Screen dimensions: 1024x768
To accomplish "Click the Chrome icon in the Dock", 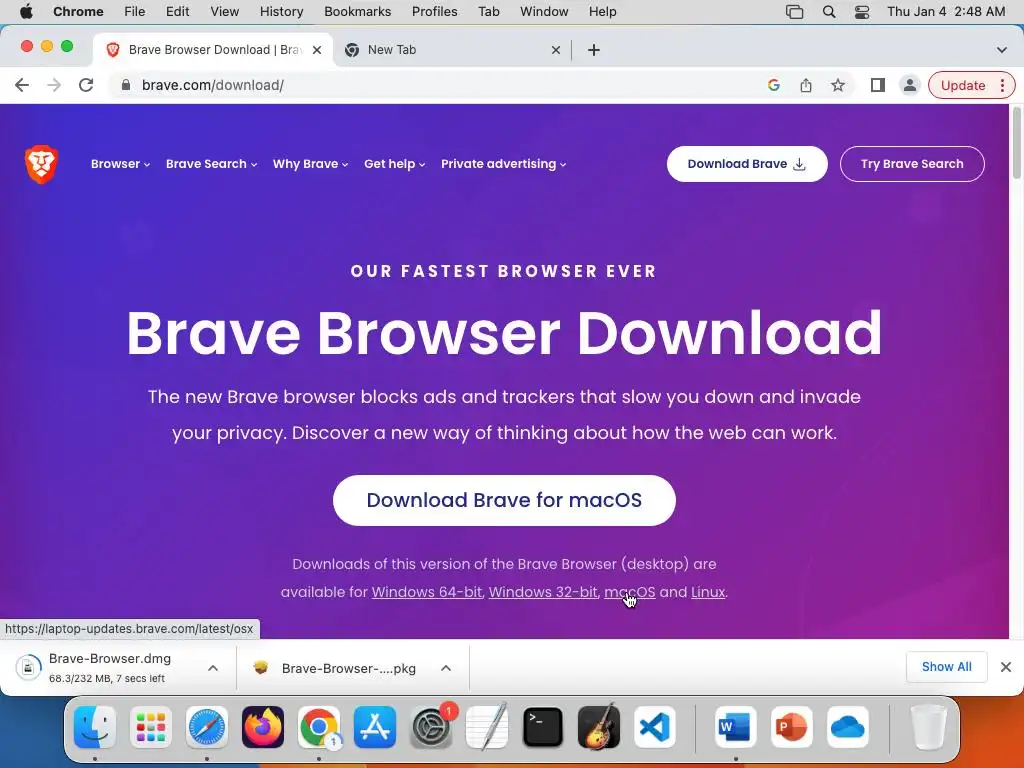I will pos(319,727).
